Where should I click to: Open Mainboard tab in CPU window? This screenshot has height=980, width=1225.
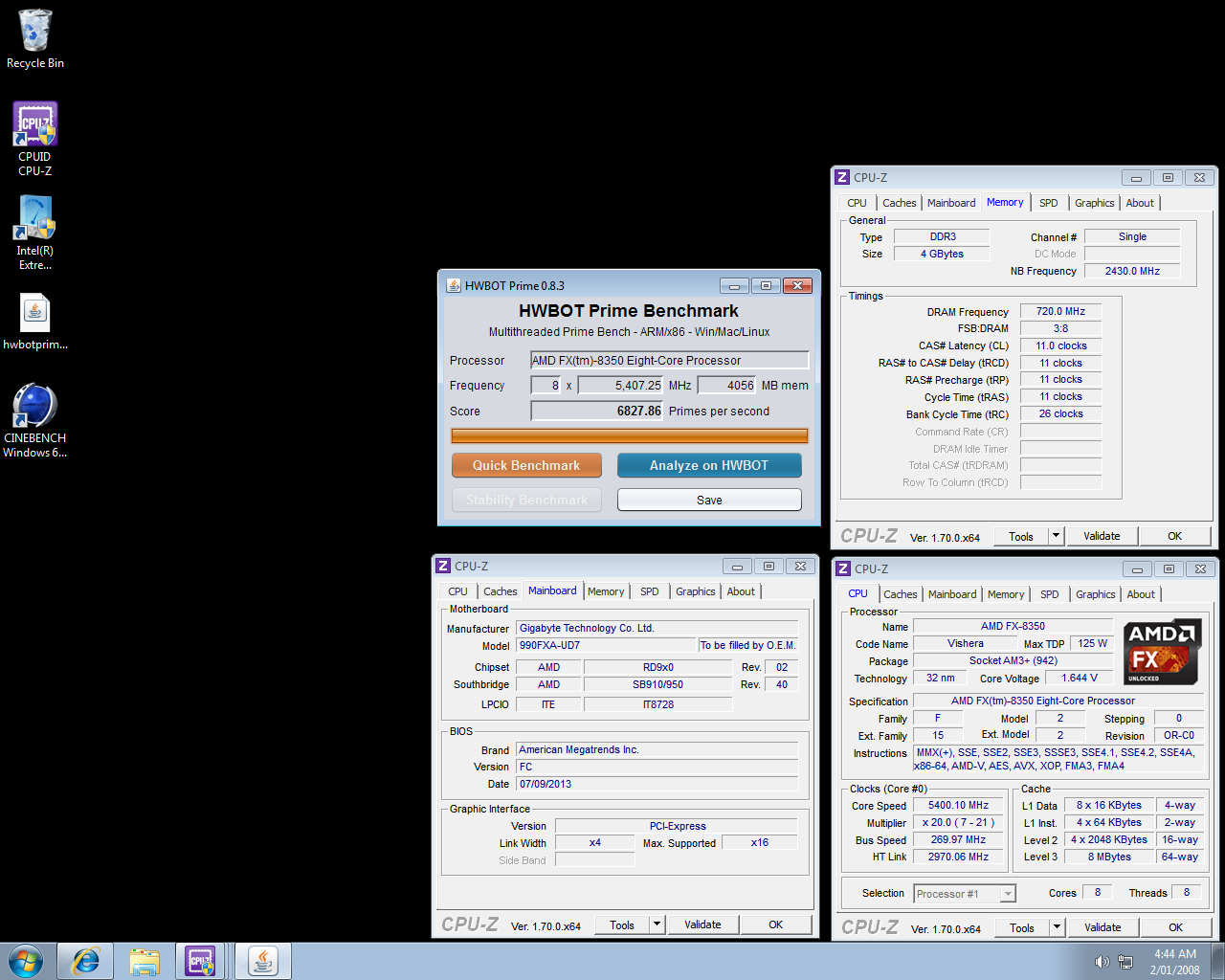coord(952,594)
